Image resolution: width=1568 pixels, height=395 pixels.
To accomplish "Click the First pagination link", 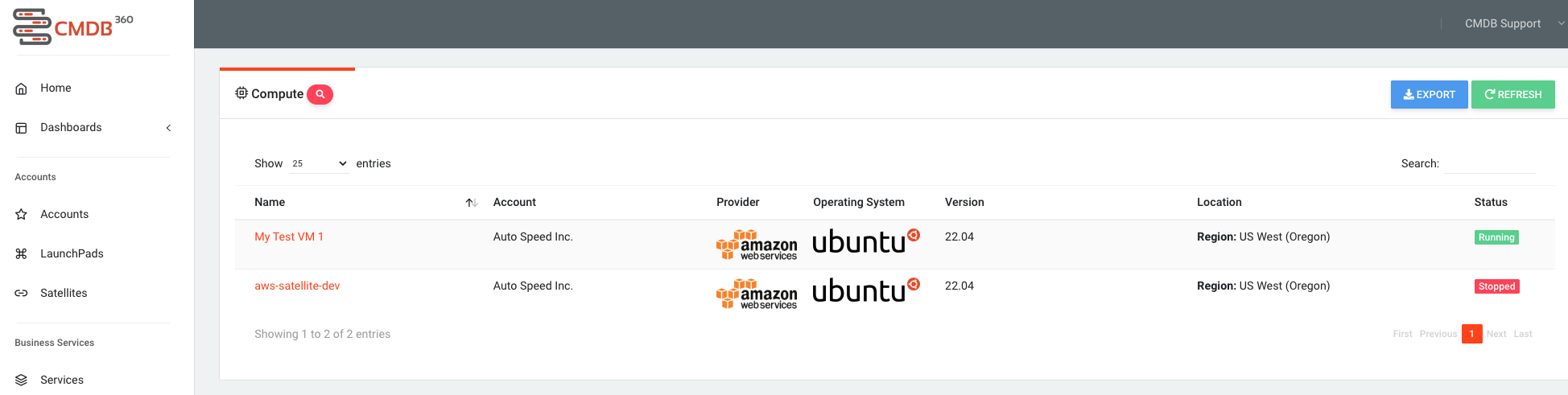I will 1402,334.
